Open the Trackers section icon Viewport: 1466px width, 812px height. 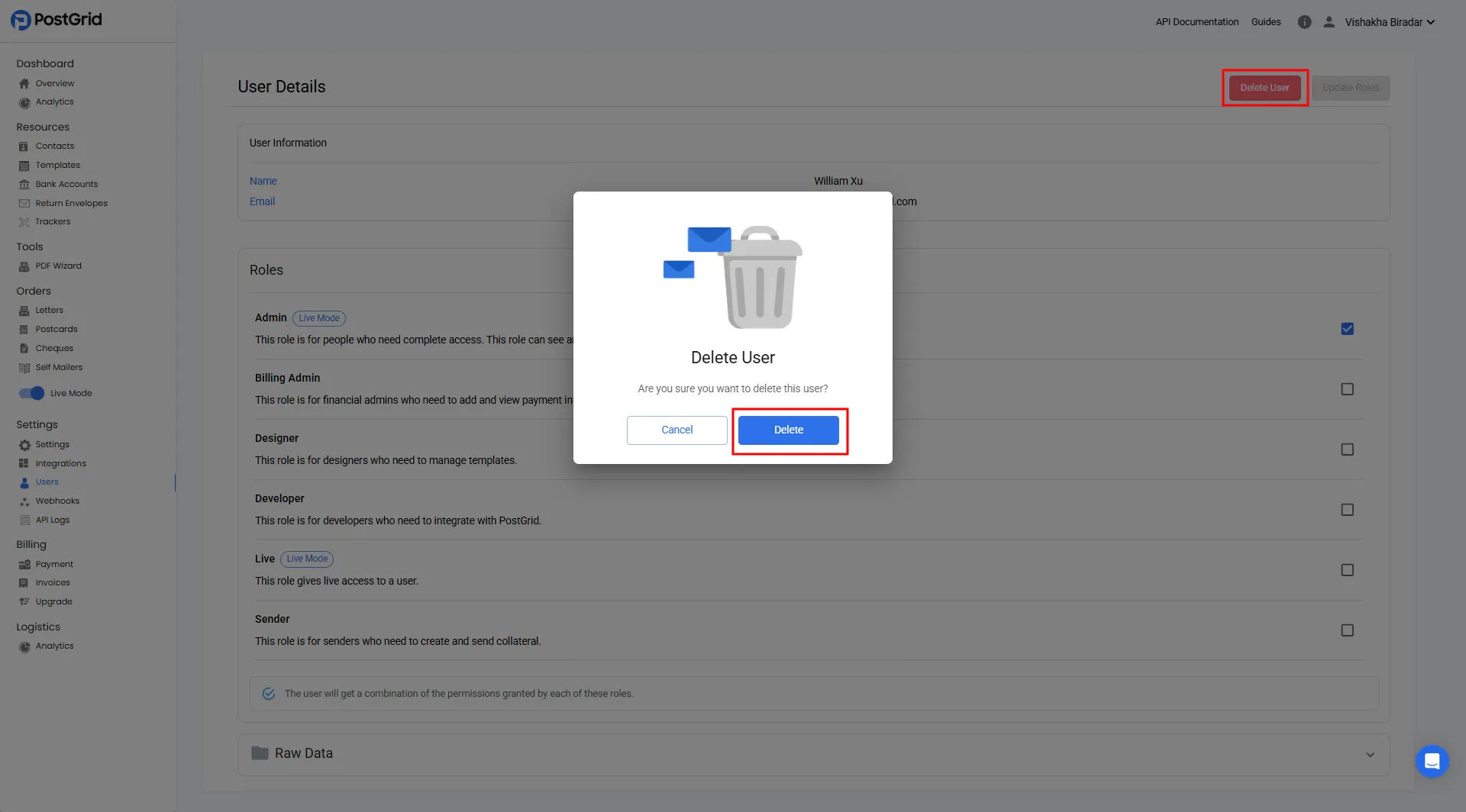[x=24, y=221]
